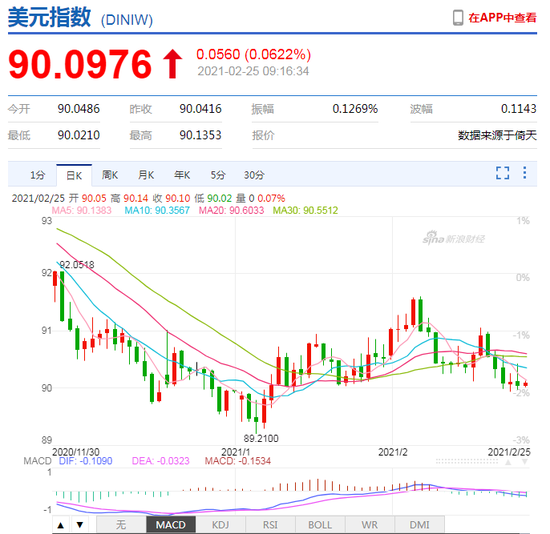Select the BOLL indicator button
Viewport: 550px width, 534px height.
320,525
